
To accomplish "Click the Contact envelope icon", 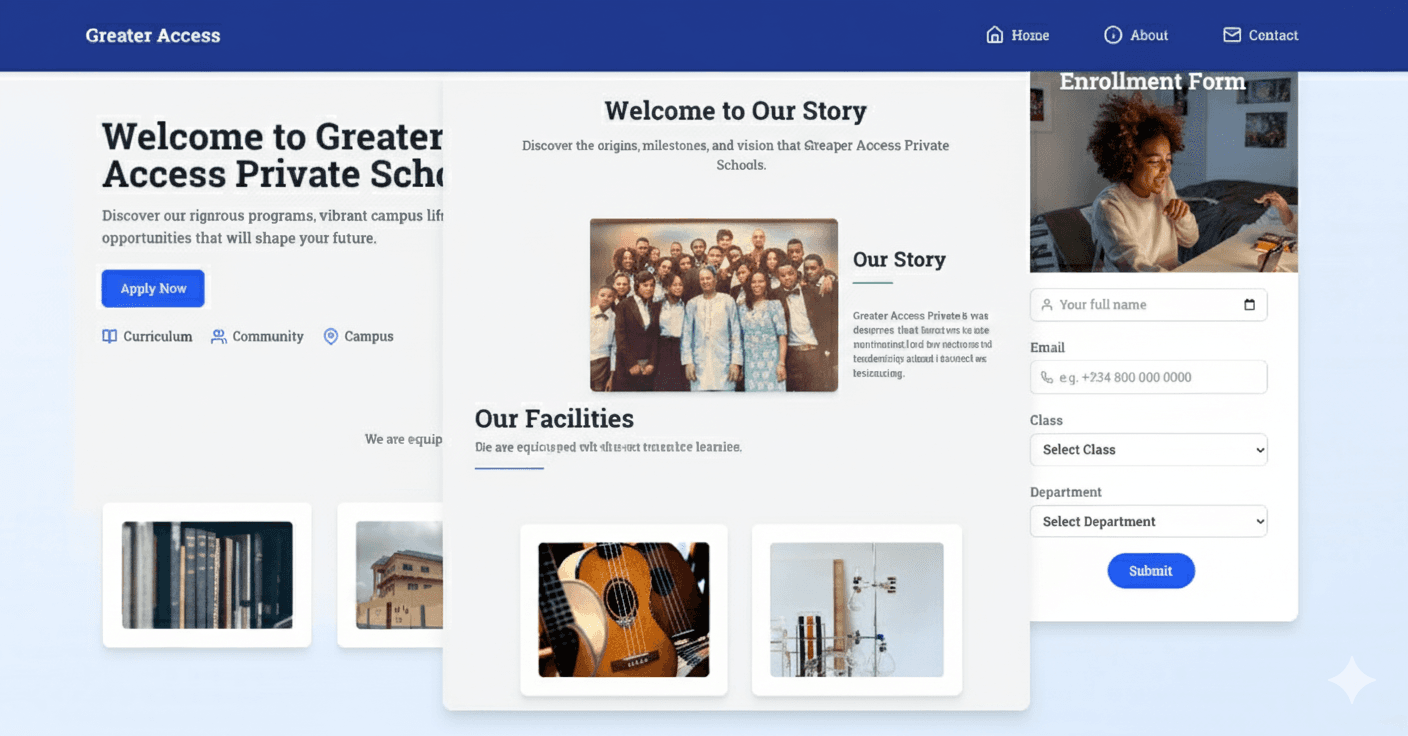I will pyautogui.click(x=1232, y=35).
